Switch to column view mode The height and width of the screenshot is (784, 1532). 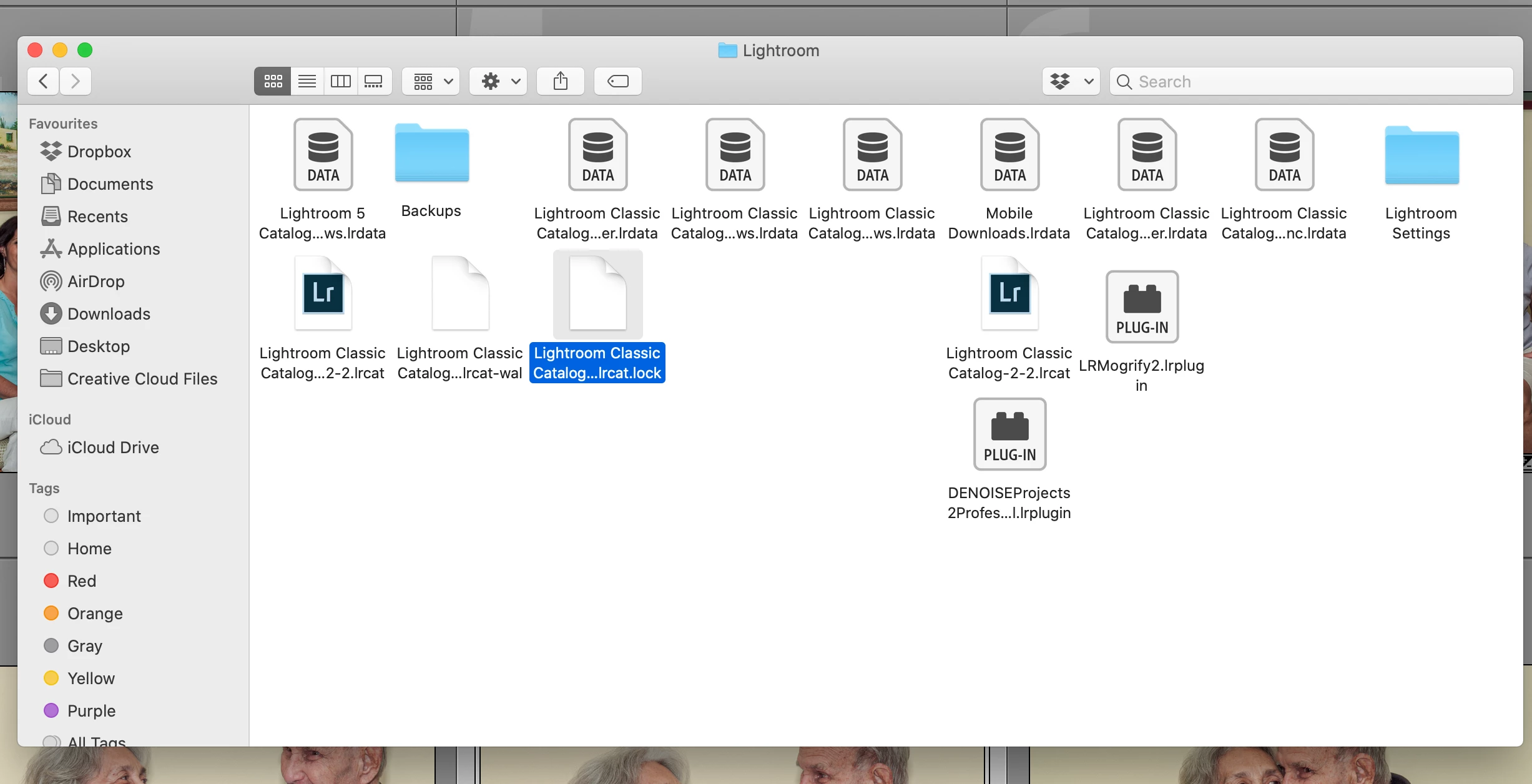tap(340, 81)
